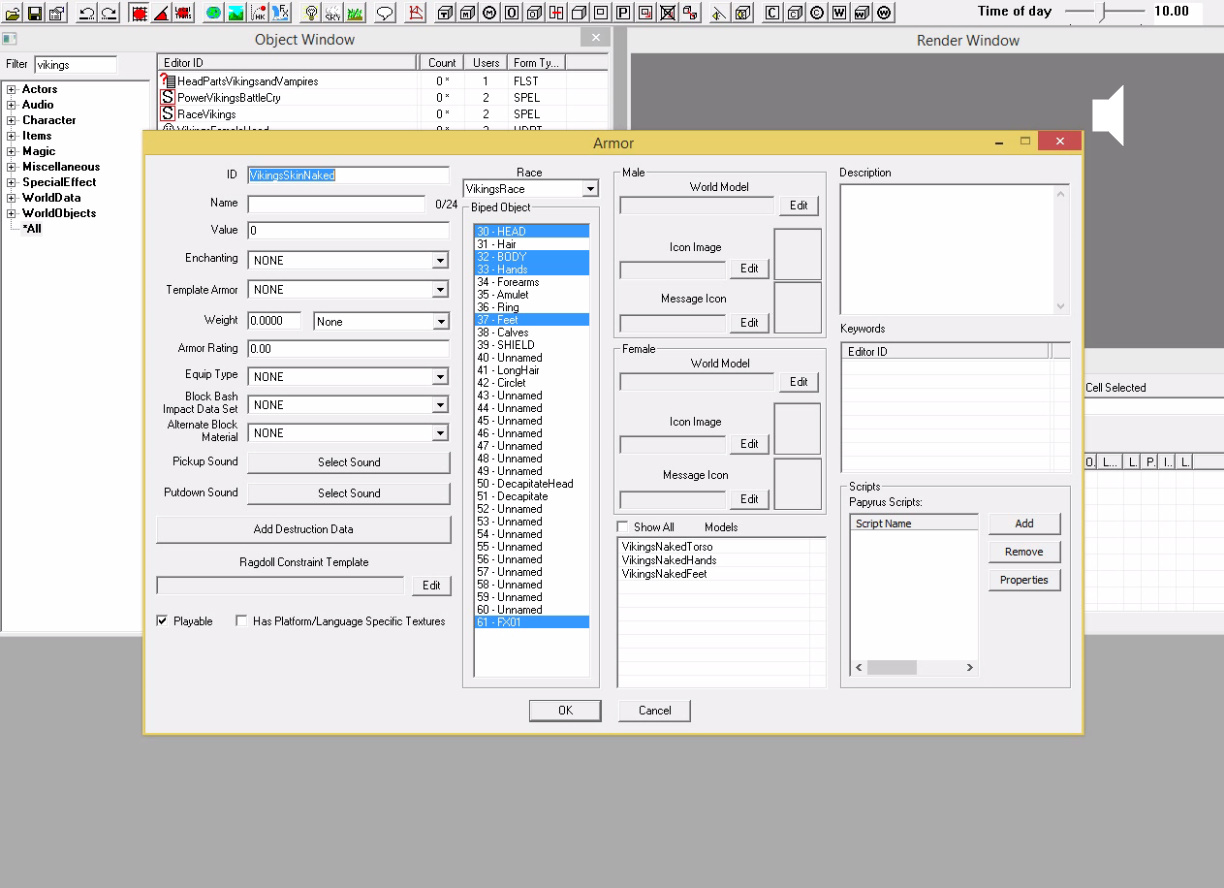
Task: Click the Cancel button
Action: 655,710
